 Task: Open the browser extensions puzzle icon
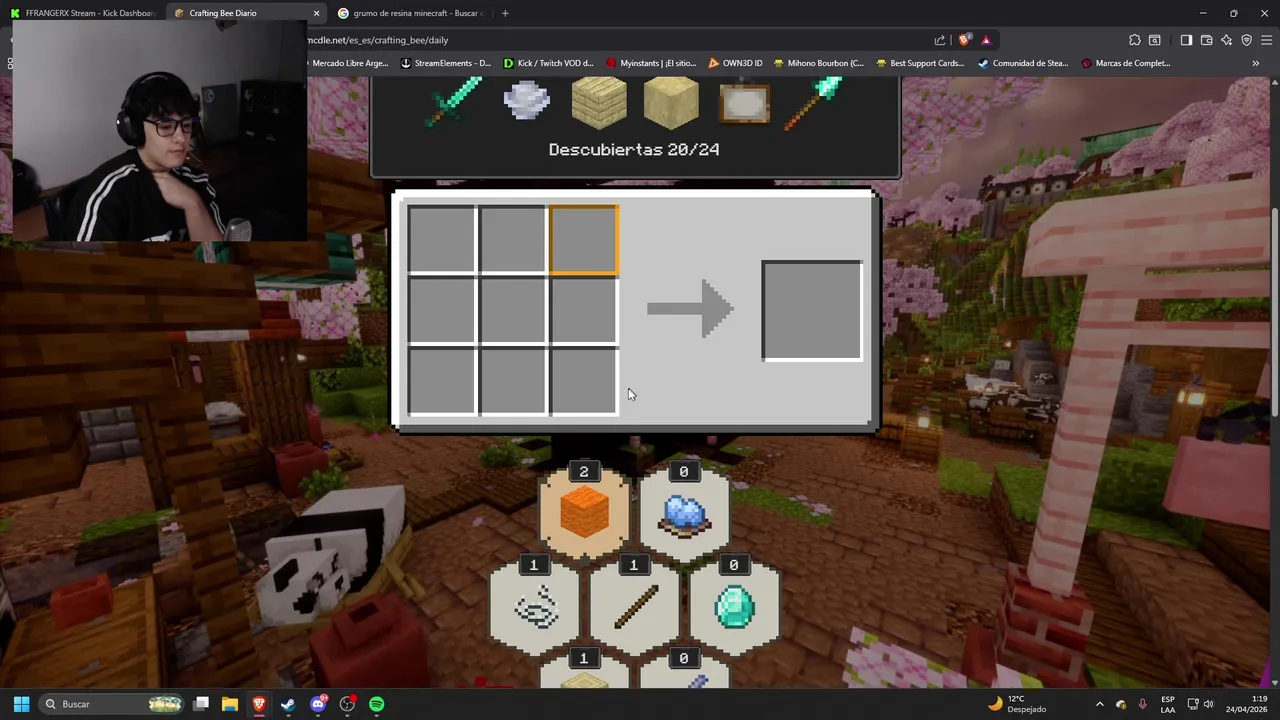(x=1135, y=40)
